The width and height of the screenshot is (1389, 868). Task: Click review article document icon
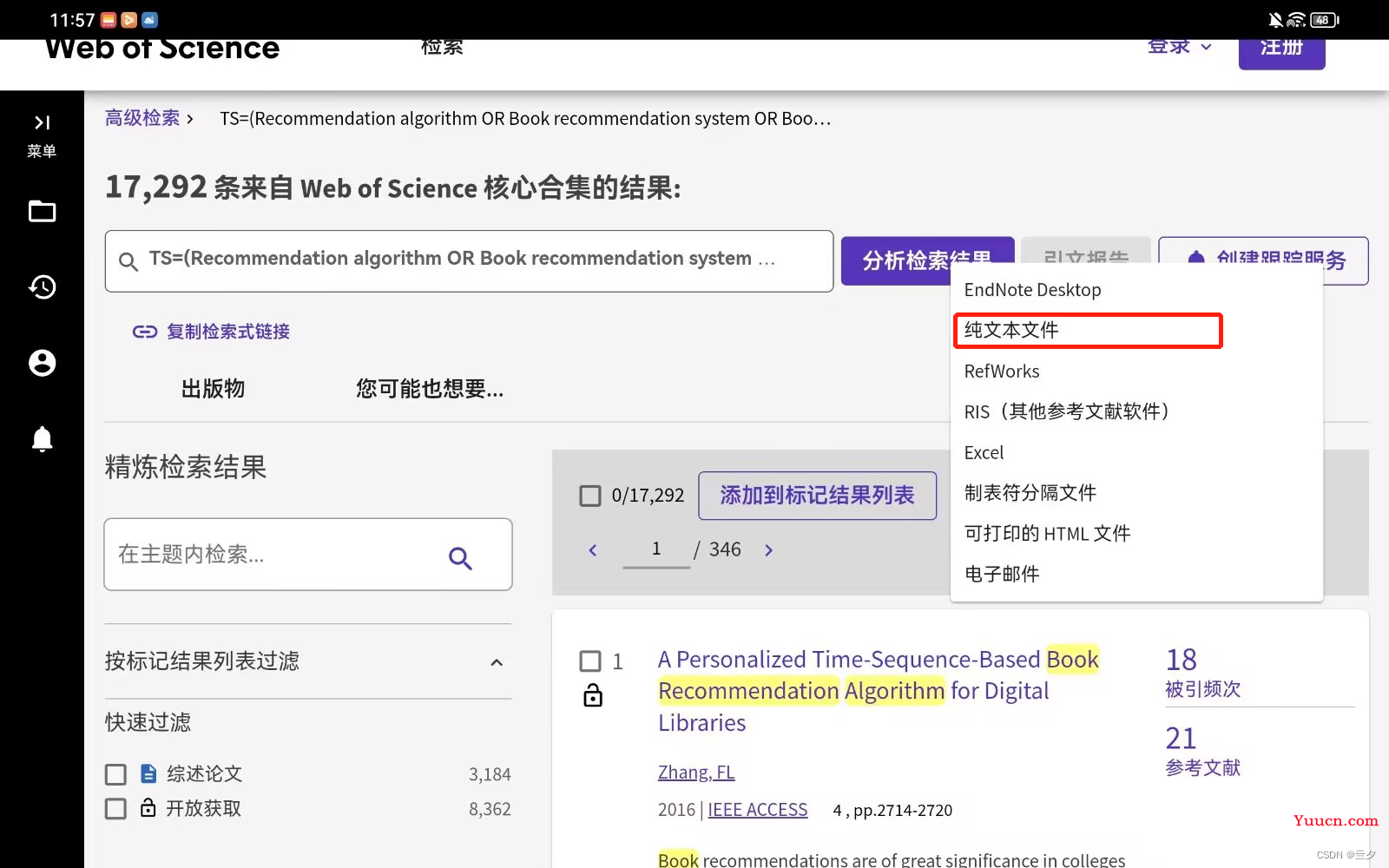[x=148, y=773]
